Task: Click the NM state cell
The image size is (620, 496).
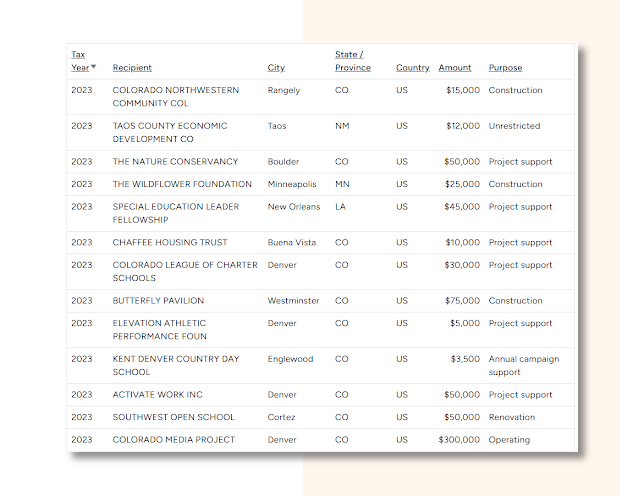Action: pos(342,126)
